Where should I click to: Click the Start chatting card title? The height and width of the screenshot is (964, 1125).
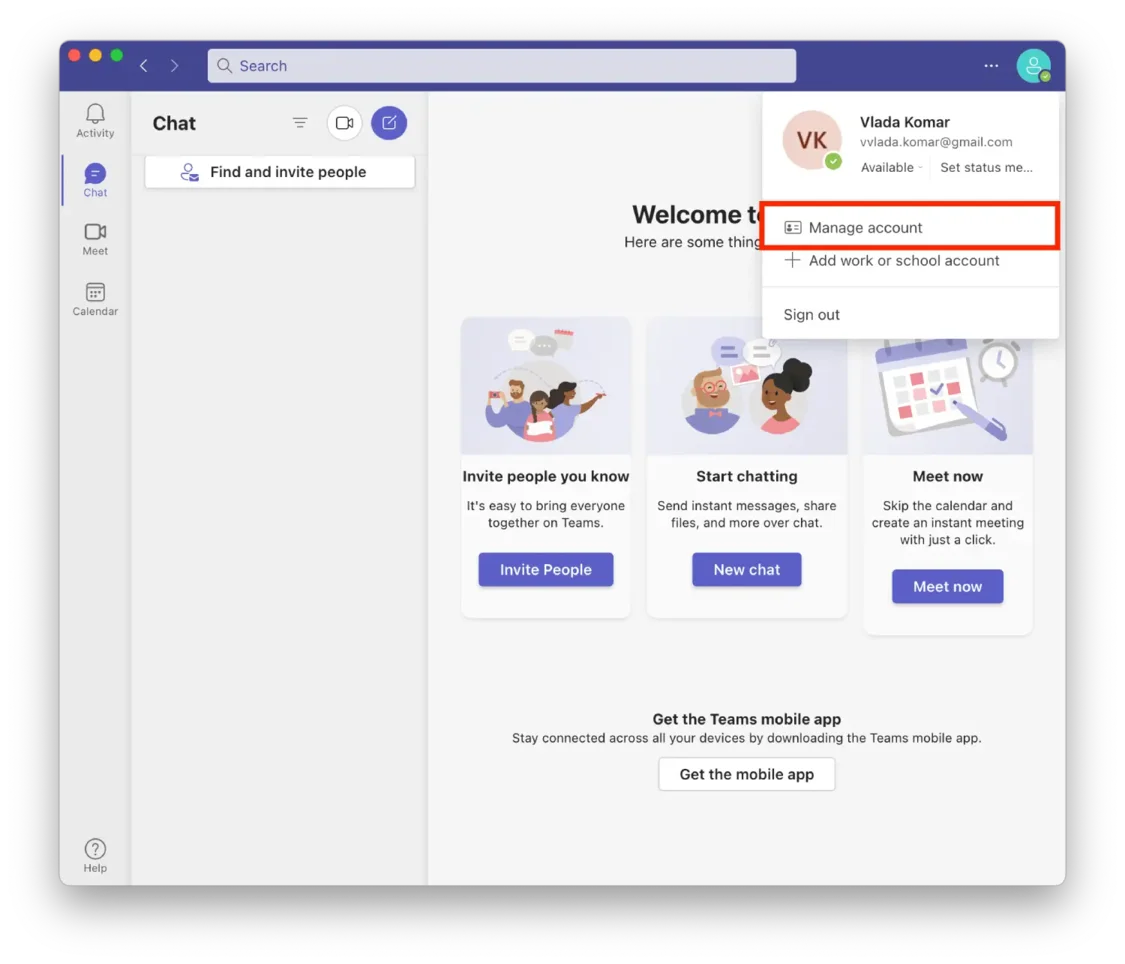(x=746, y=476)
